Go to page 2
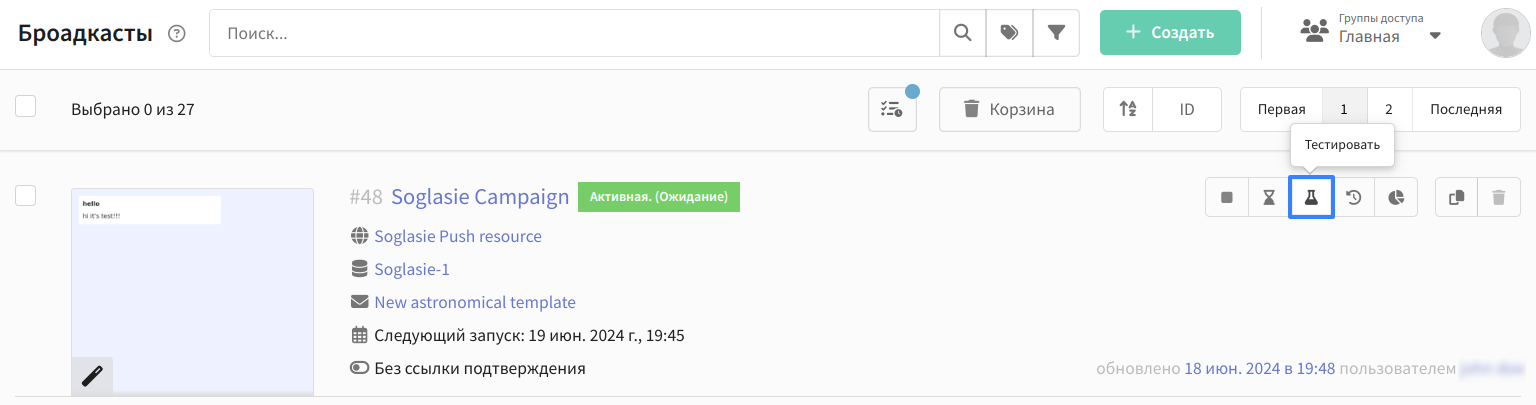The image size is (1536, 405). click(1389, 109)
